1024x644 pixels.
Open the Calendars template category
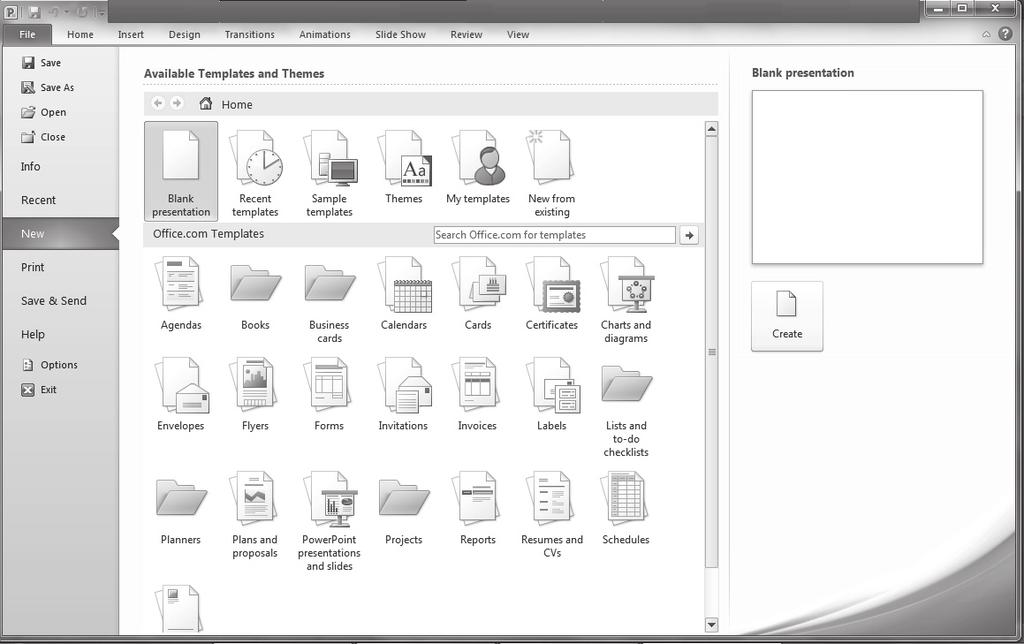click(404, 294)
